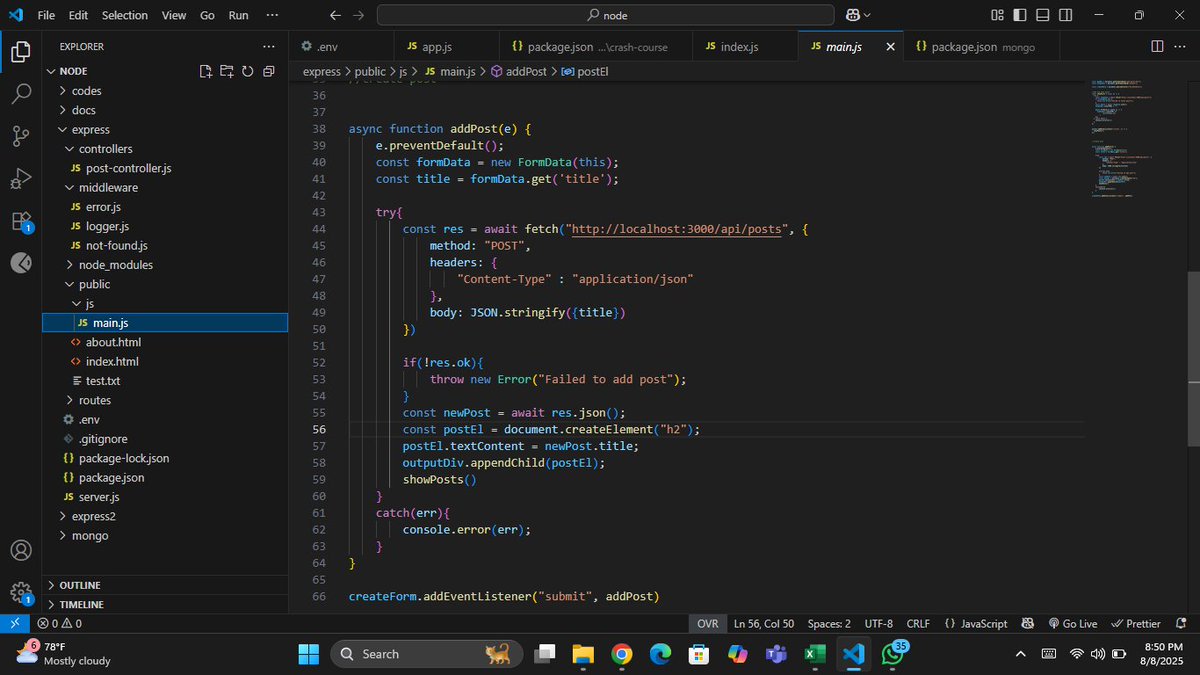This screenshot has height=675, width=1200.
Task: Toggle the Primary Side Bar visibility
Action: 1020,15
